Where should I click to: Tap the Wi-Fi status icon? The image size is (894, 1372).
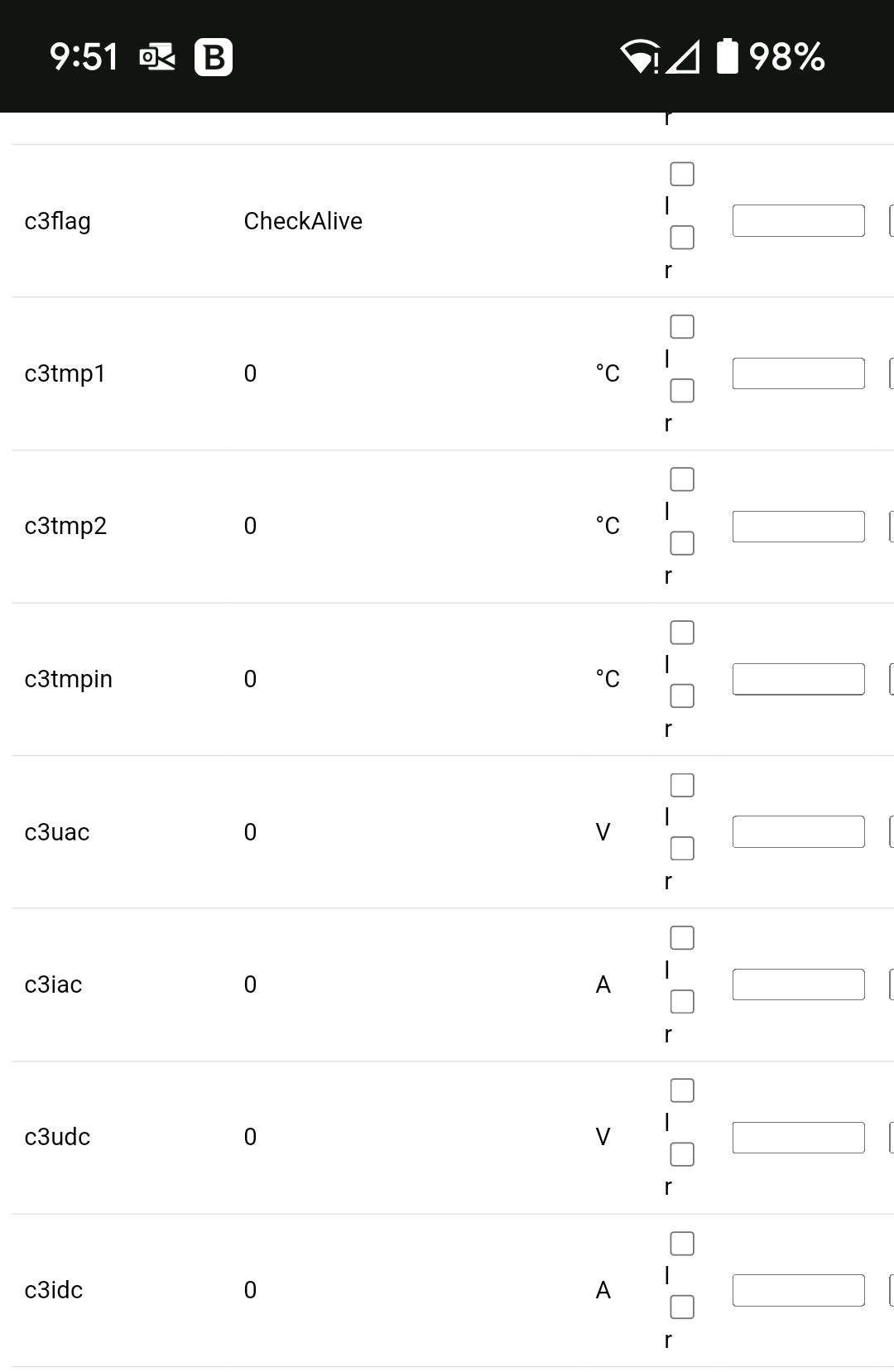(x=640, y=57)
